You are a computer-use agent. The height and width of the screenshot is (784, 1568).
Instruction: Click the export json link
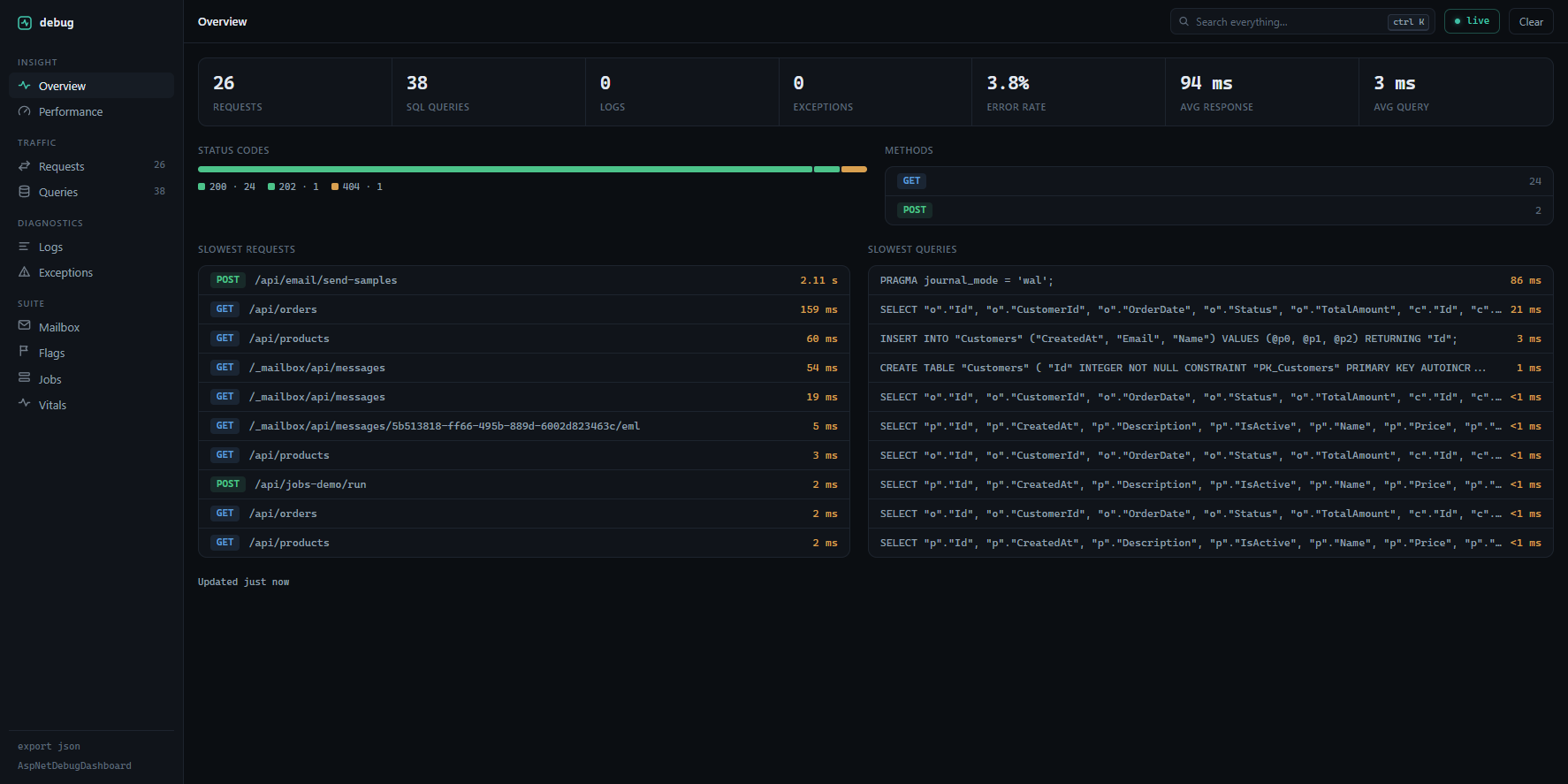(x=49, y=746)
